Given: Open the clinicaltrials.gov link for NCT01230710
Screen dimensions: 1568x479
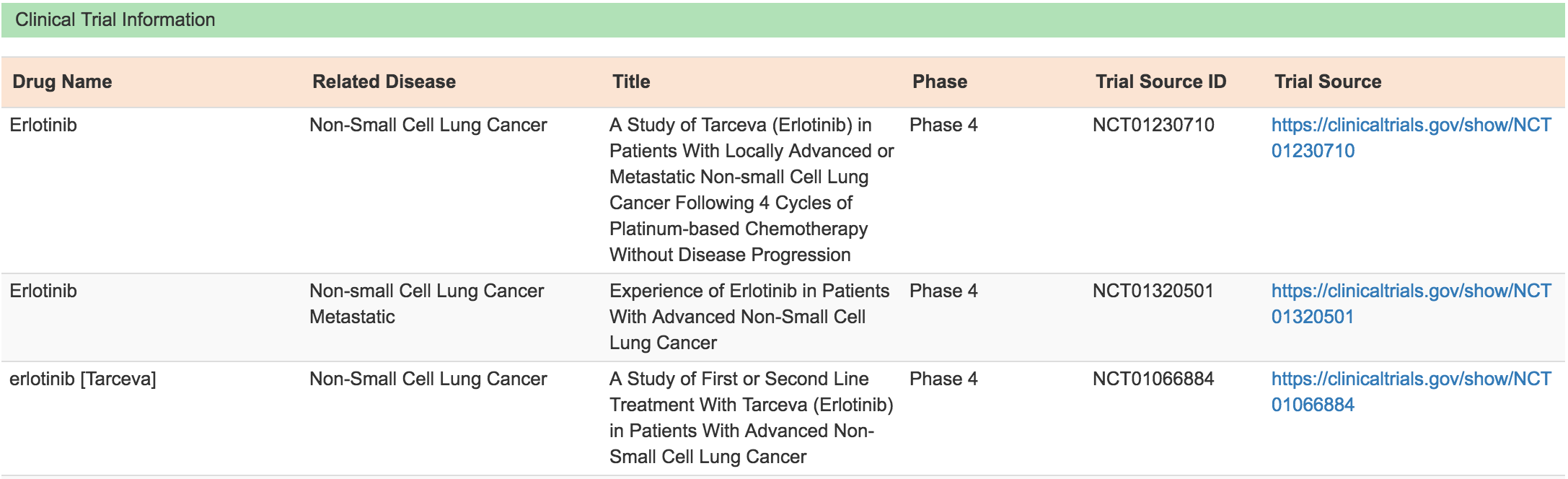Looking at the screenshot, I should (x=1411, y=138).
